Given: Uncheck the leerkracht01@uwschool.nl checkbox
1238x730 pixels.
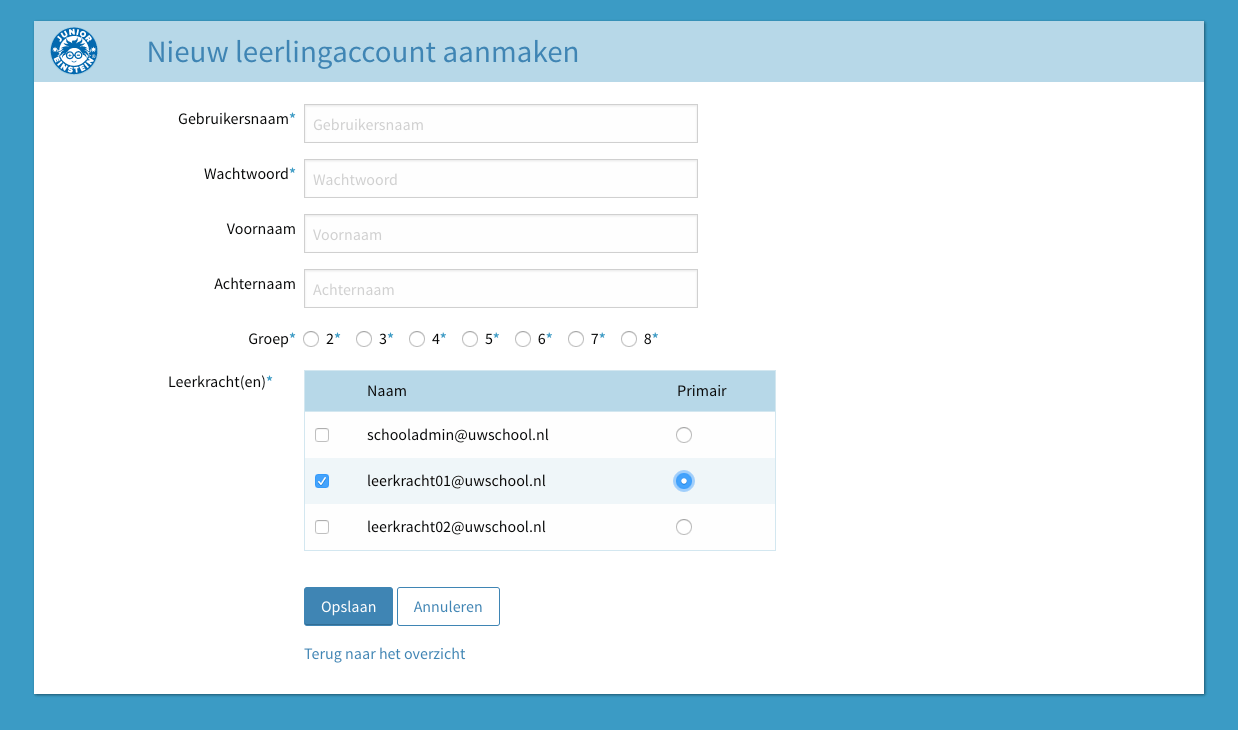Looking at the screenshot, I should [322, 481].
